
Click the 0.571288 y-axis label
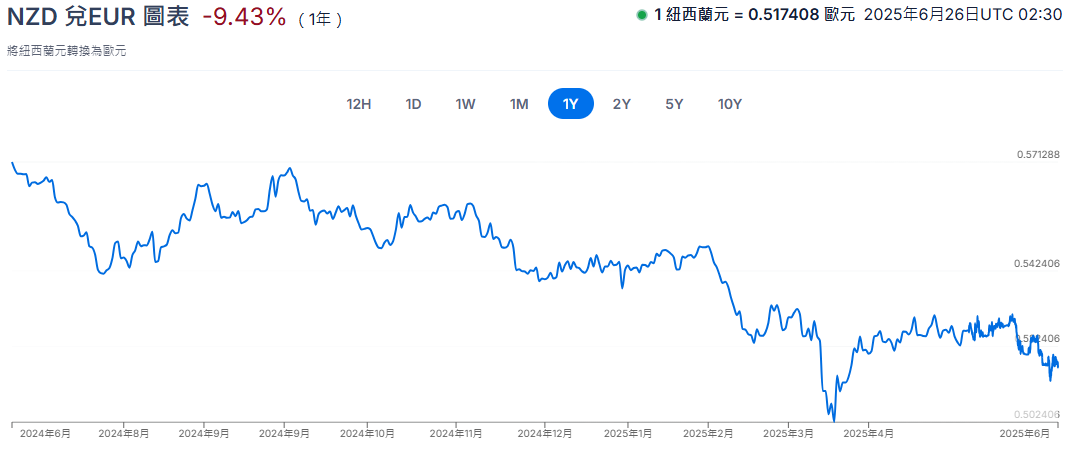pos(1040,155)
